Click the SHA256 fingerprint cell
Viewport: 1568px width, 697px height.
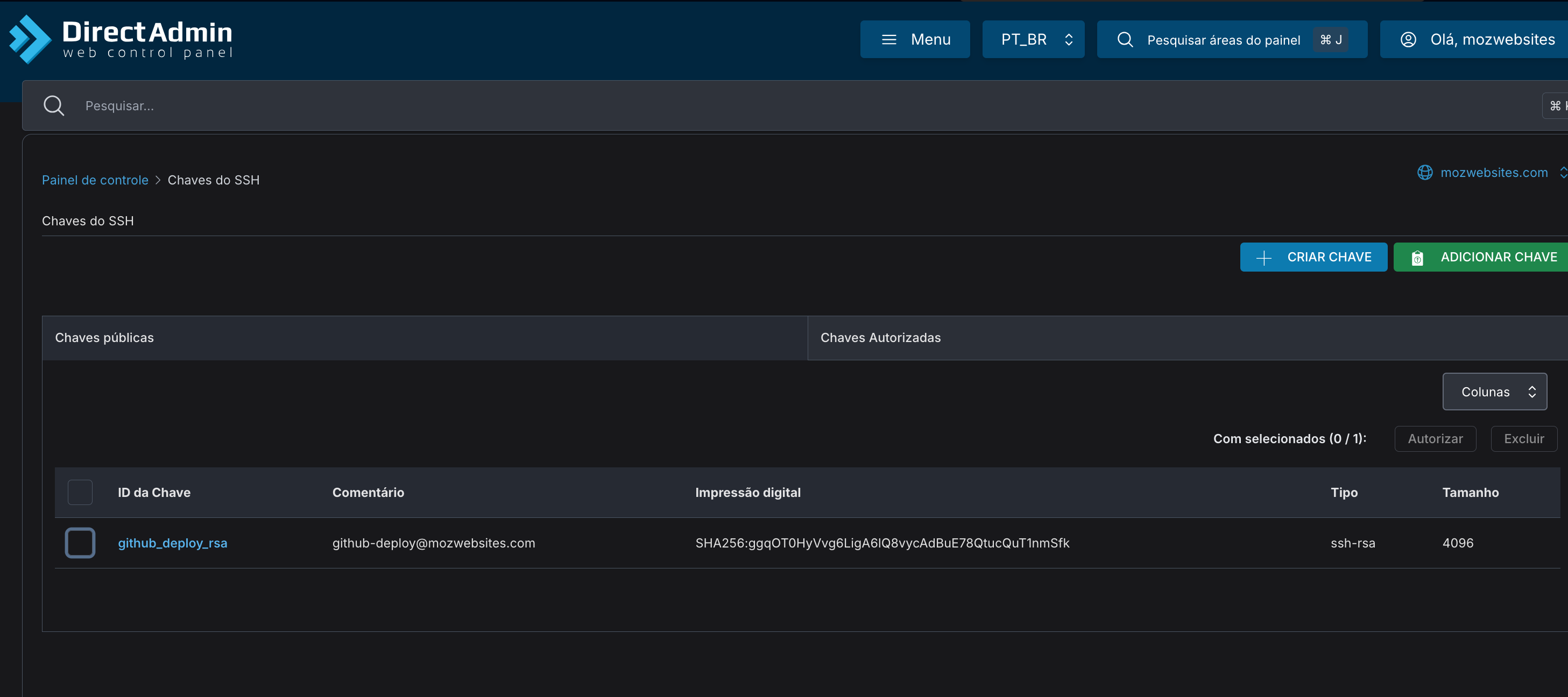point(882,543)
